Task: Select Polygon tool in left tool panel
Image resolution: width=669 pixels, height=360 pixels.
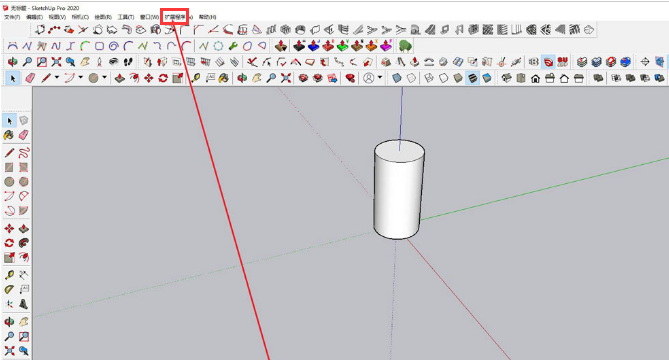Action: click(24, 182)
